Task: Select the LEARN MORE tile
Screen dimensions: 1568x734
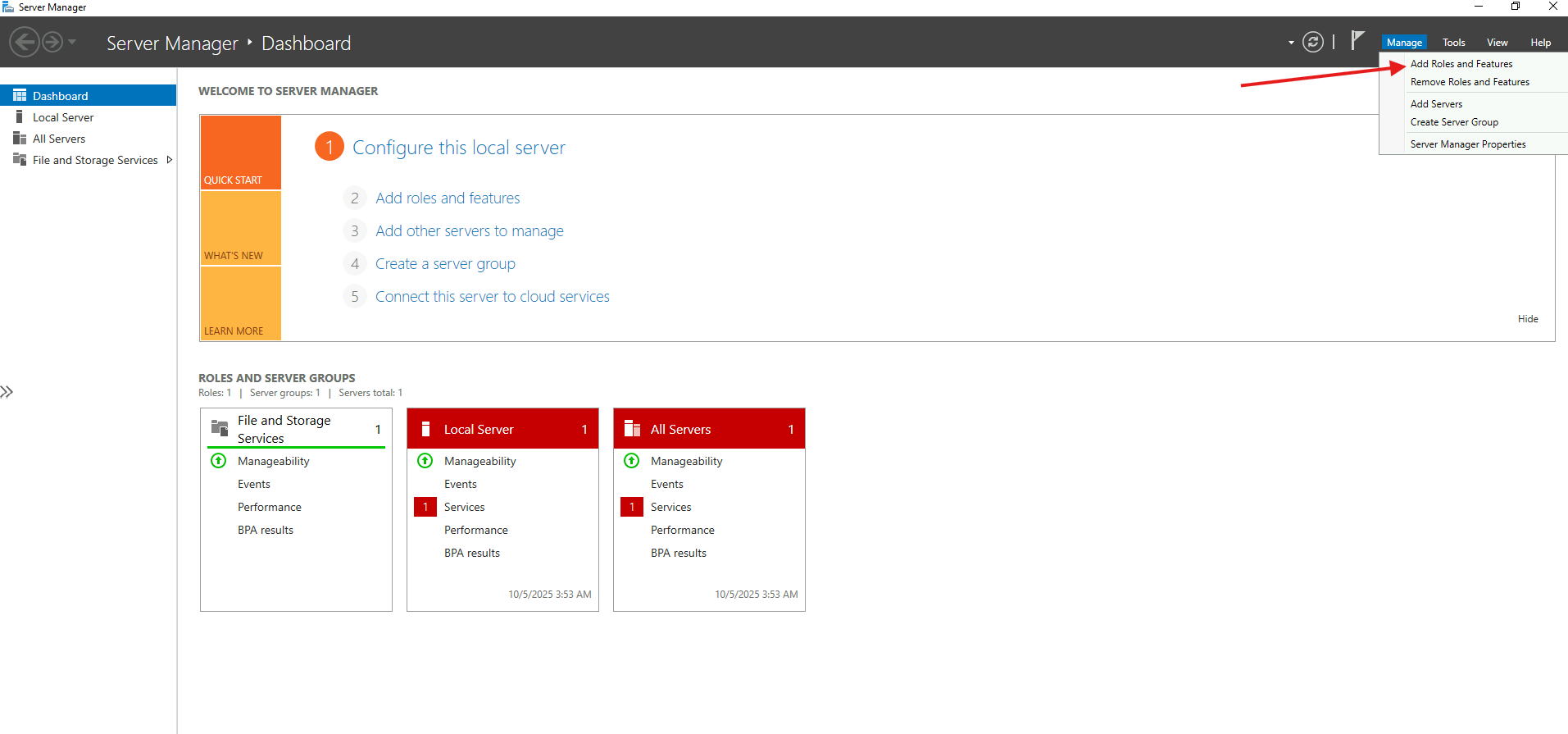Action: pos(241,303)
